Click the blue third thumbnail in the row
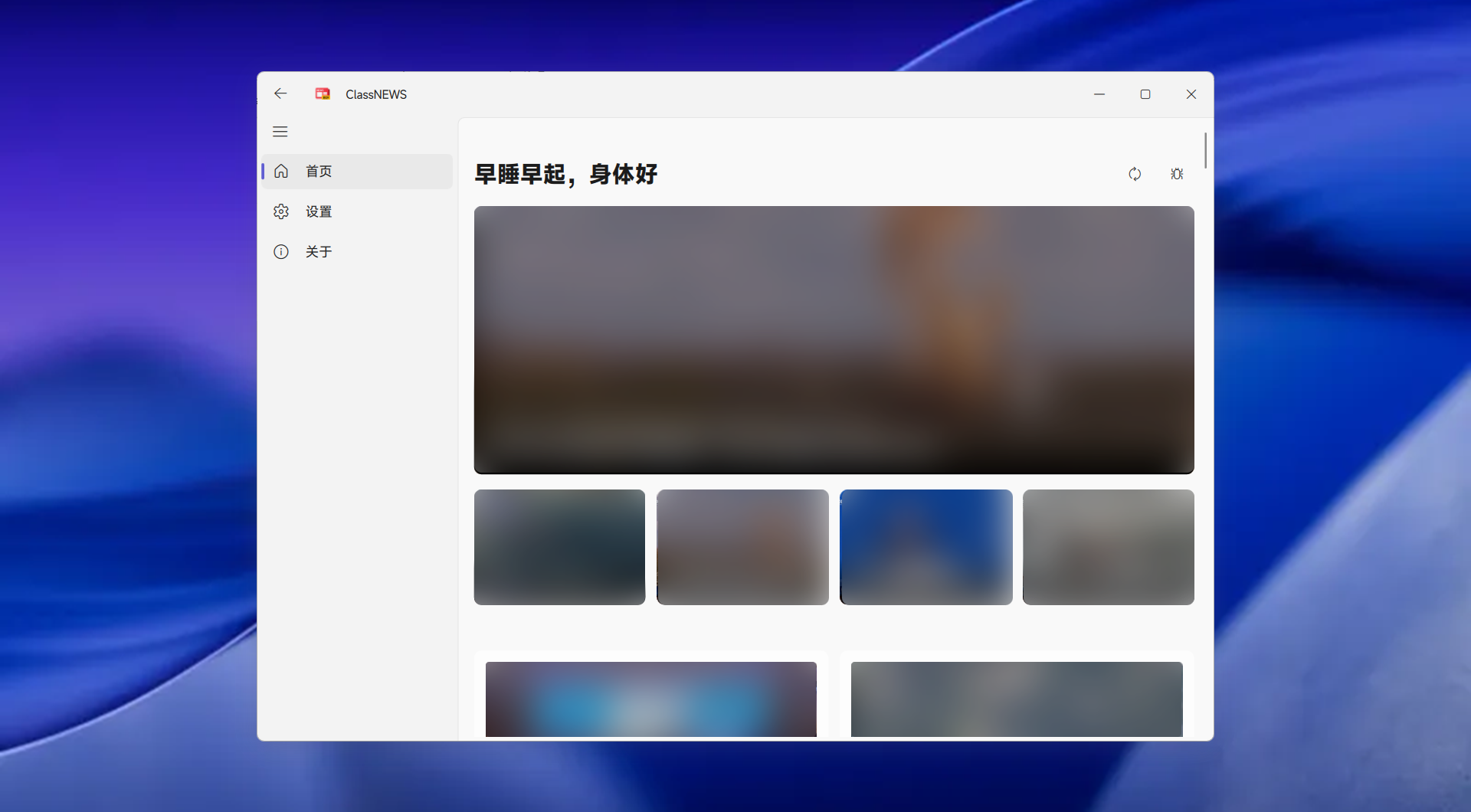1471x812 pixels. [926, 546]
